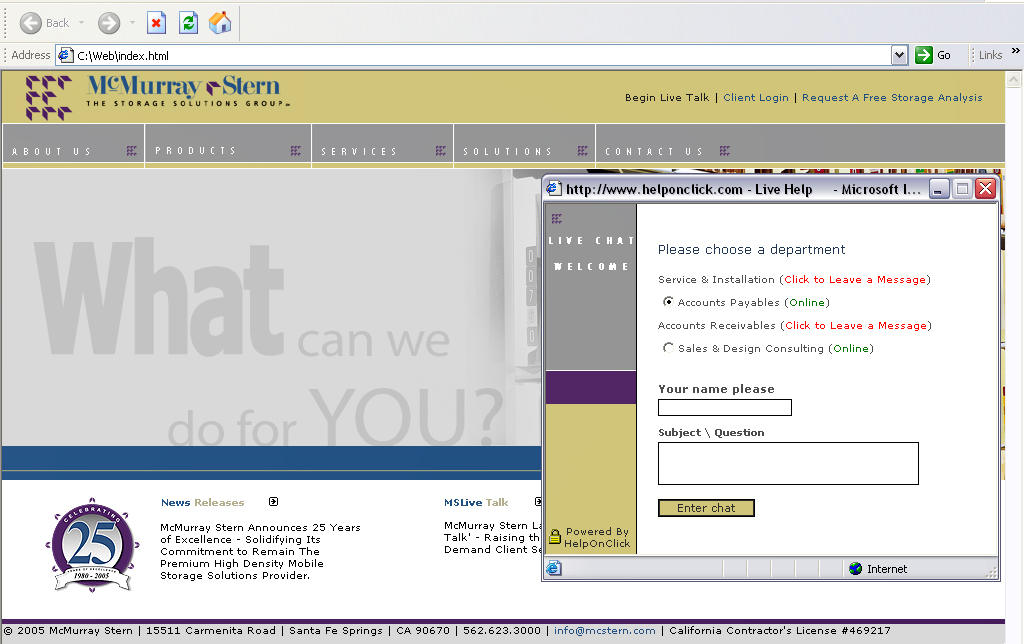Click the green Go arrow button
This screenshot has height=644, width=1024.
(923, 55)
